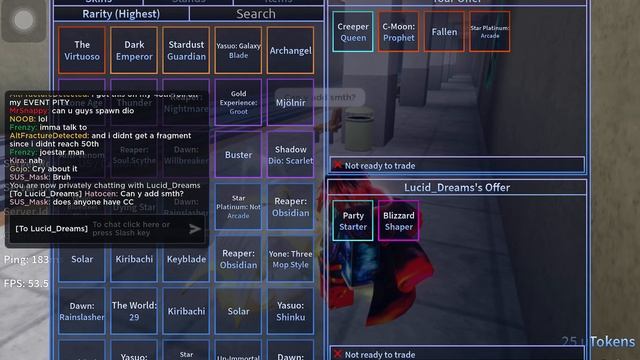The height and width of the screenshot is (360, 640).
Task: Inspect Party Starter in Lucid_Dreams's offer
Action: tap(353, 221)
